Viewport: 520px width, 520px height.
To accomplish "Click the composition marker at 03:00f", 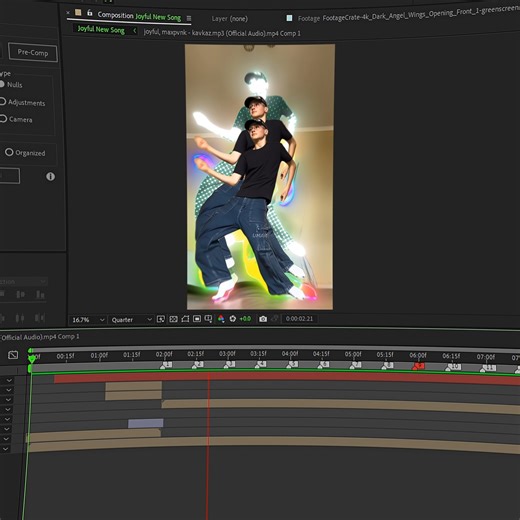I will point(229,365).
